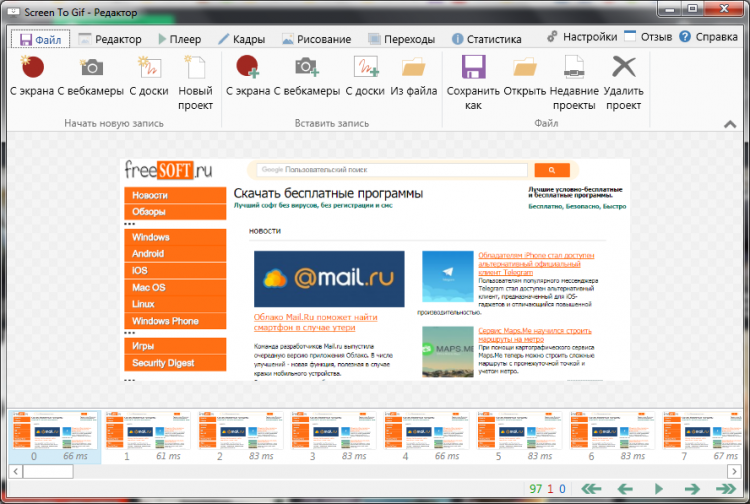Image resolution: width=750 pixels, height=504 pixels.
Task: Create a new project
Action: tap(195, 83)
